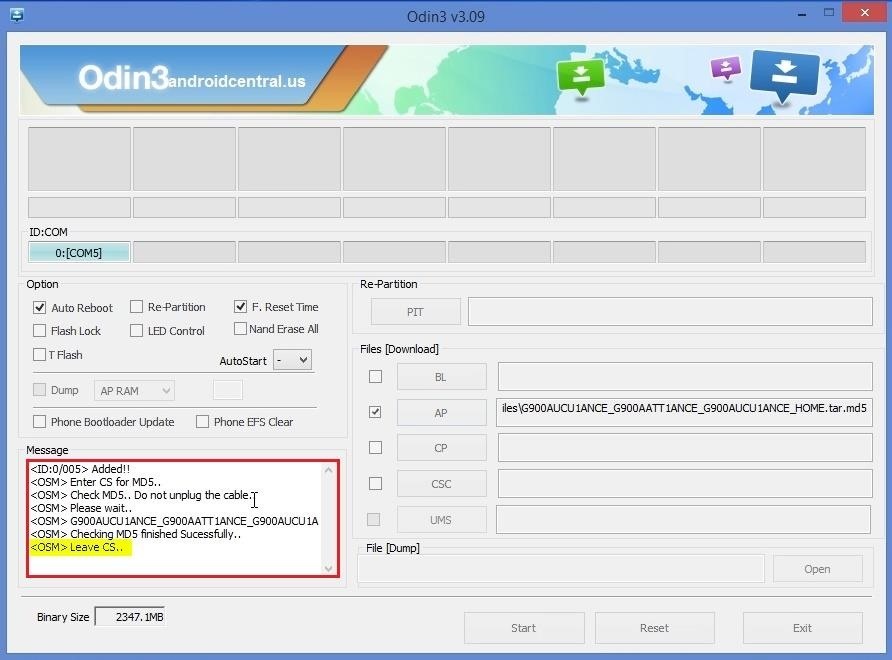Check the CP file checkbox
Screen dimensions: 892x660
pyautogui.click(x=375, y=448)
